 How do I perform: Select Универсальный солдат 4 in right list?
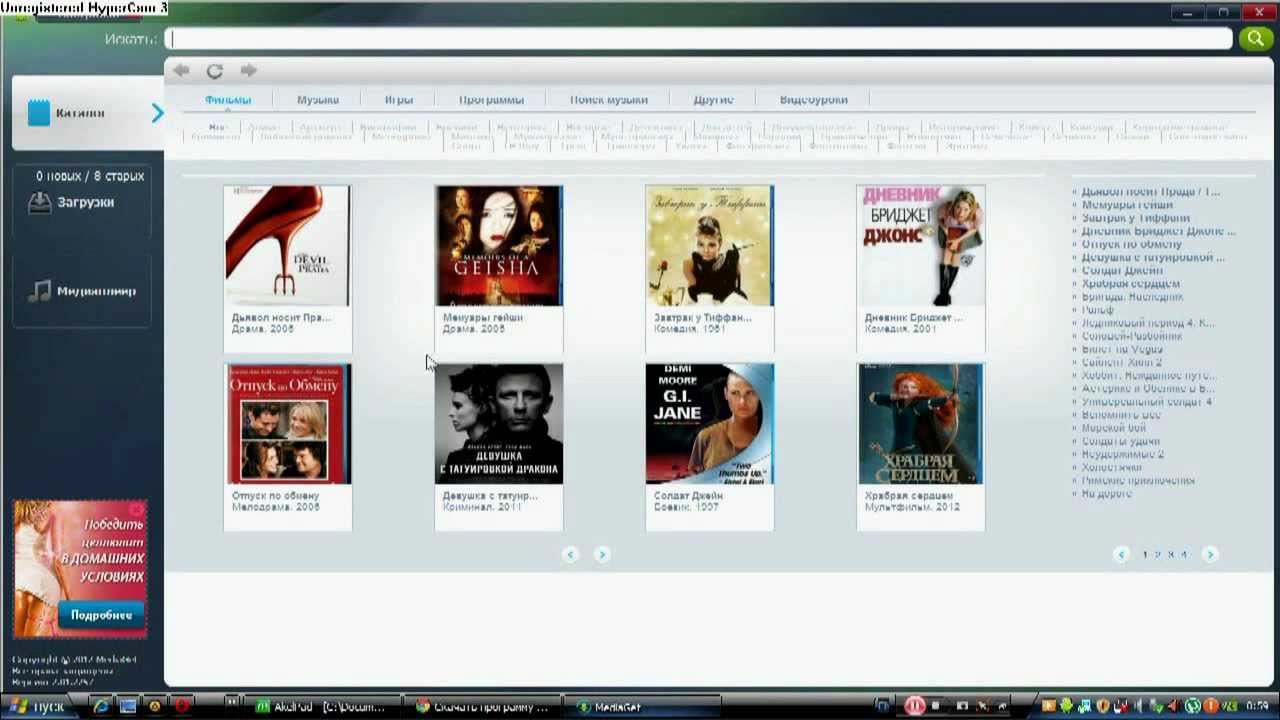click(x=1147, y=401)
